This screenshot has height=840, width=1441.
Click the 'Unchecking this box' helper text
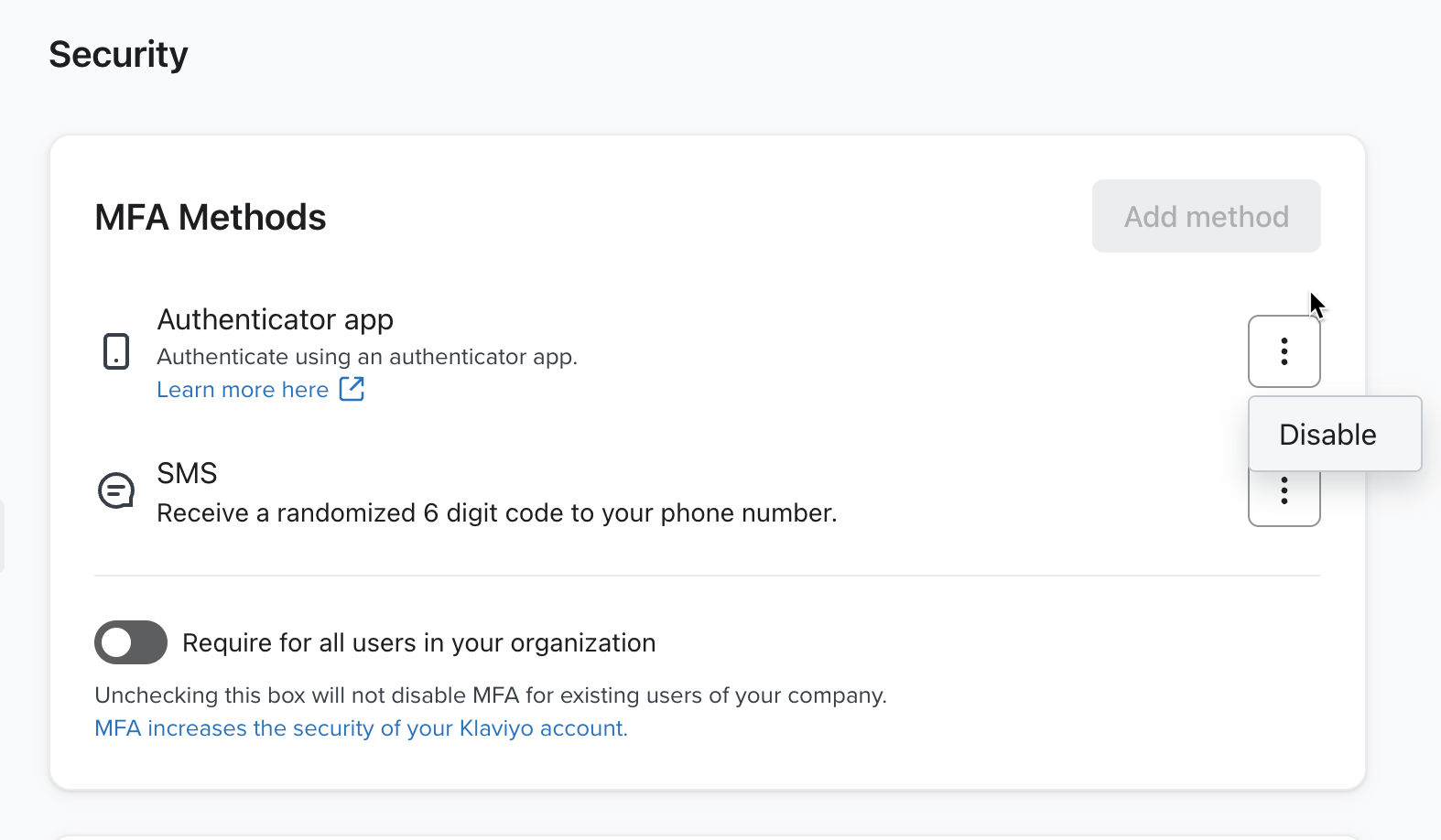490,695
